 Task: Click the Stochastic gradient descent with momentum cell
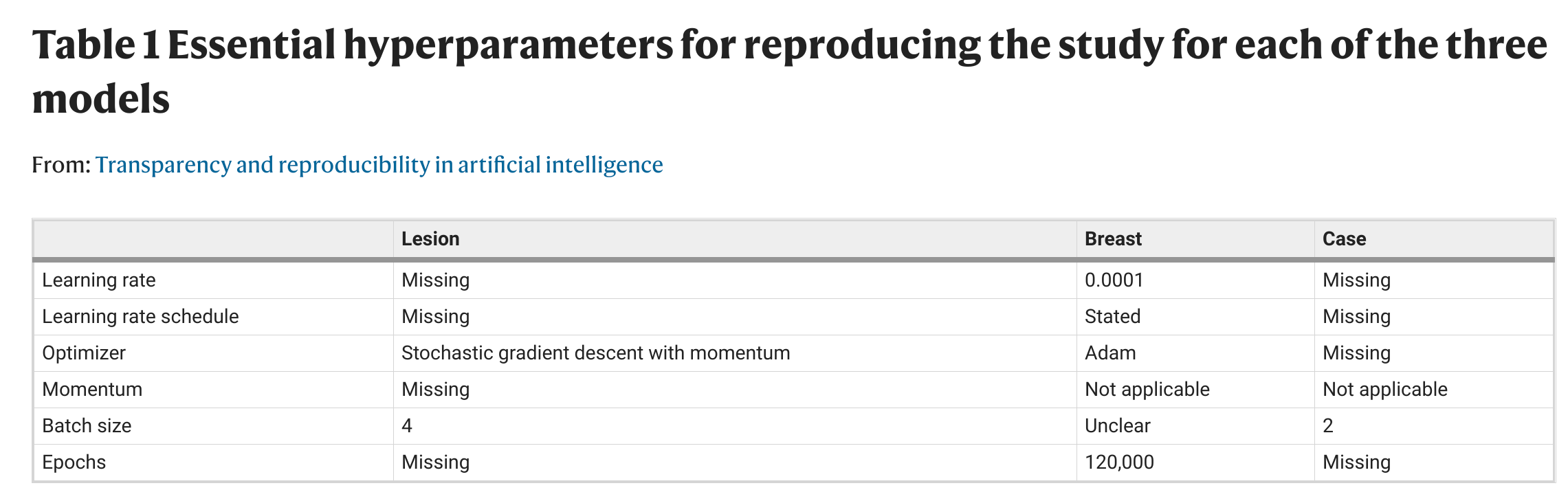click(x=596, y=353)
